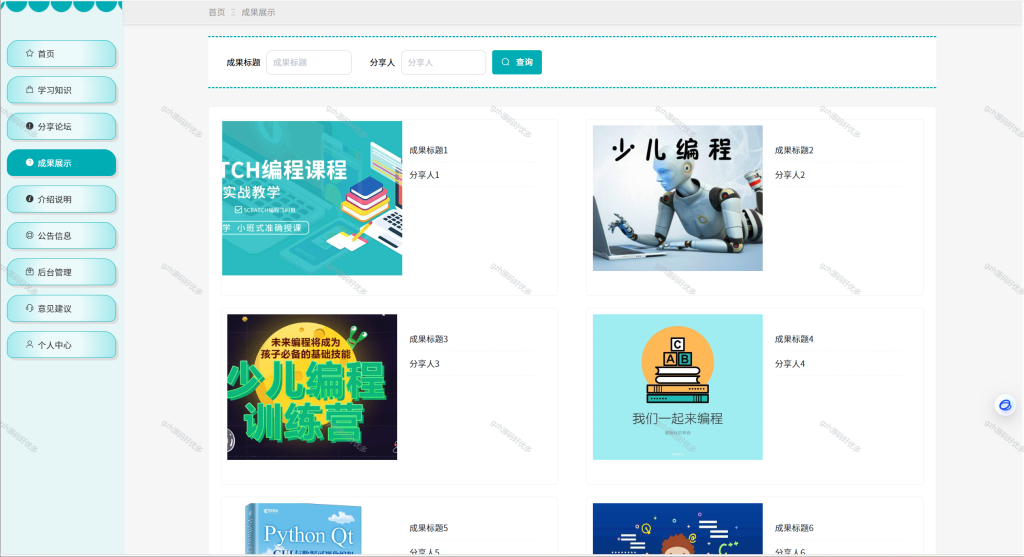Focus the 成果标题 search input
This screenshot has width=1024, height=557.
[x=309, y=63]
